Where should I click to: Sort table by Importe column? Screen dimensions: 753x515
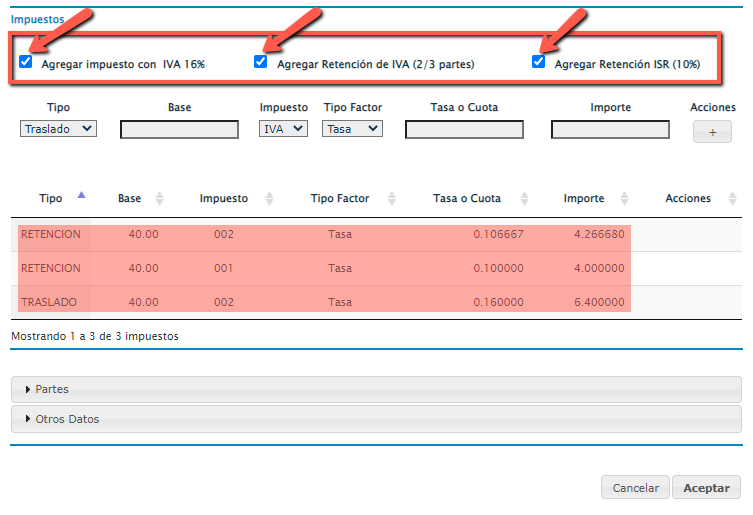(x=625, y=199)
